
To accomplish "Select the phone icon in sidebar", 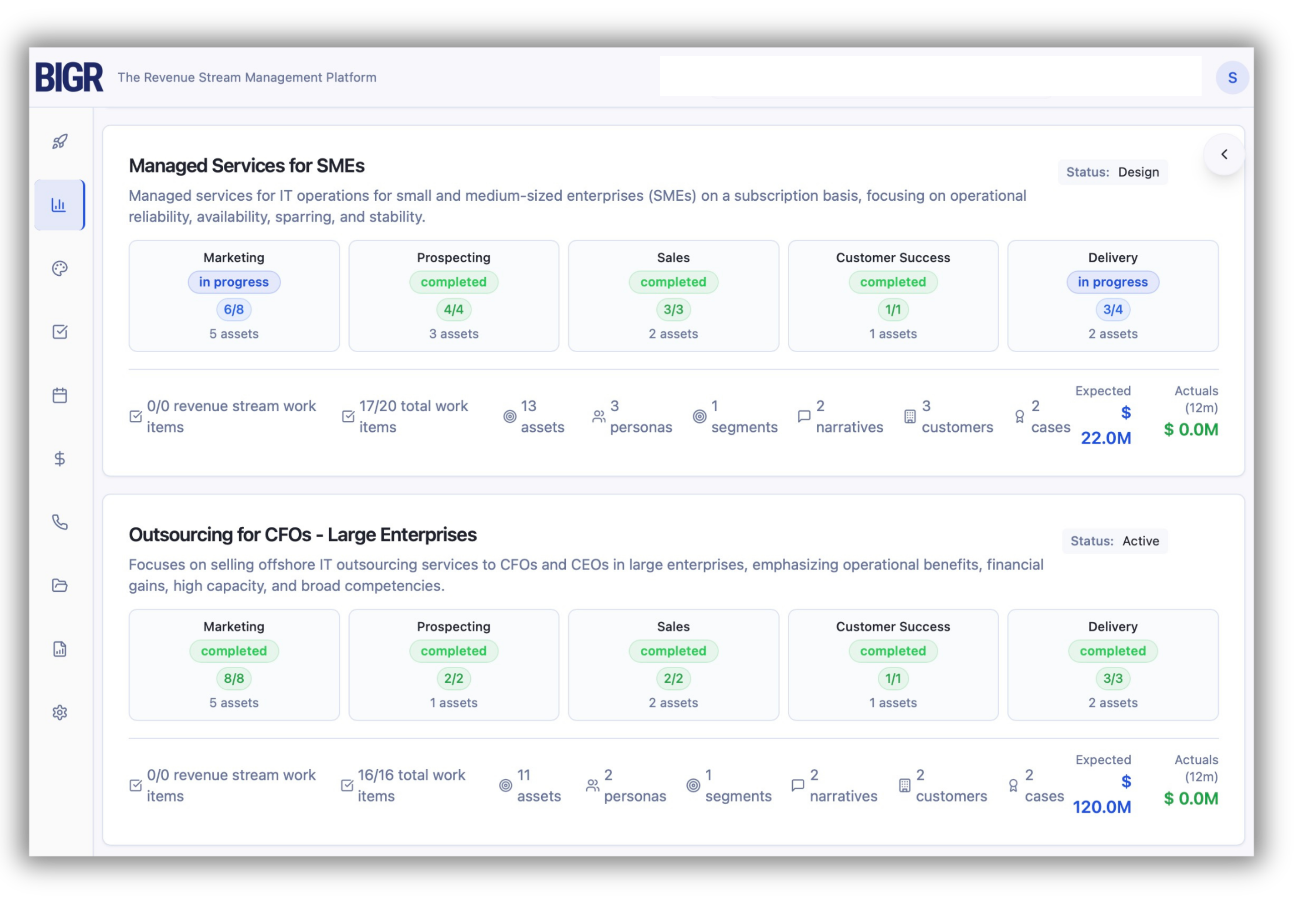I will (60, 522).
